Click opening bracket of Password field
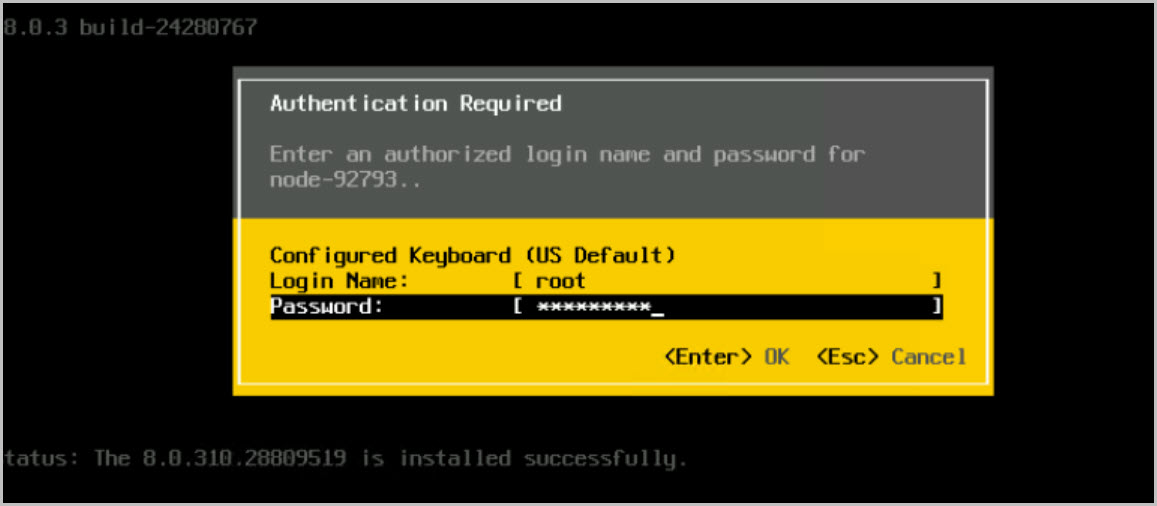The height and width of the screenshot is (506, 1157). coord(517,306)
